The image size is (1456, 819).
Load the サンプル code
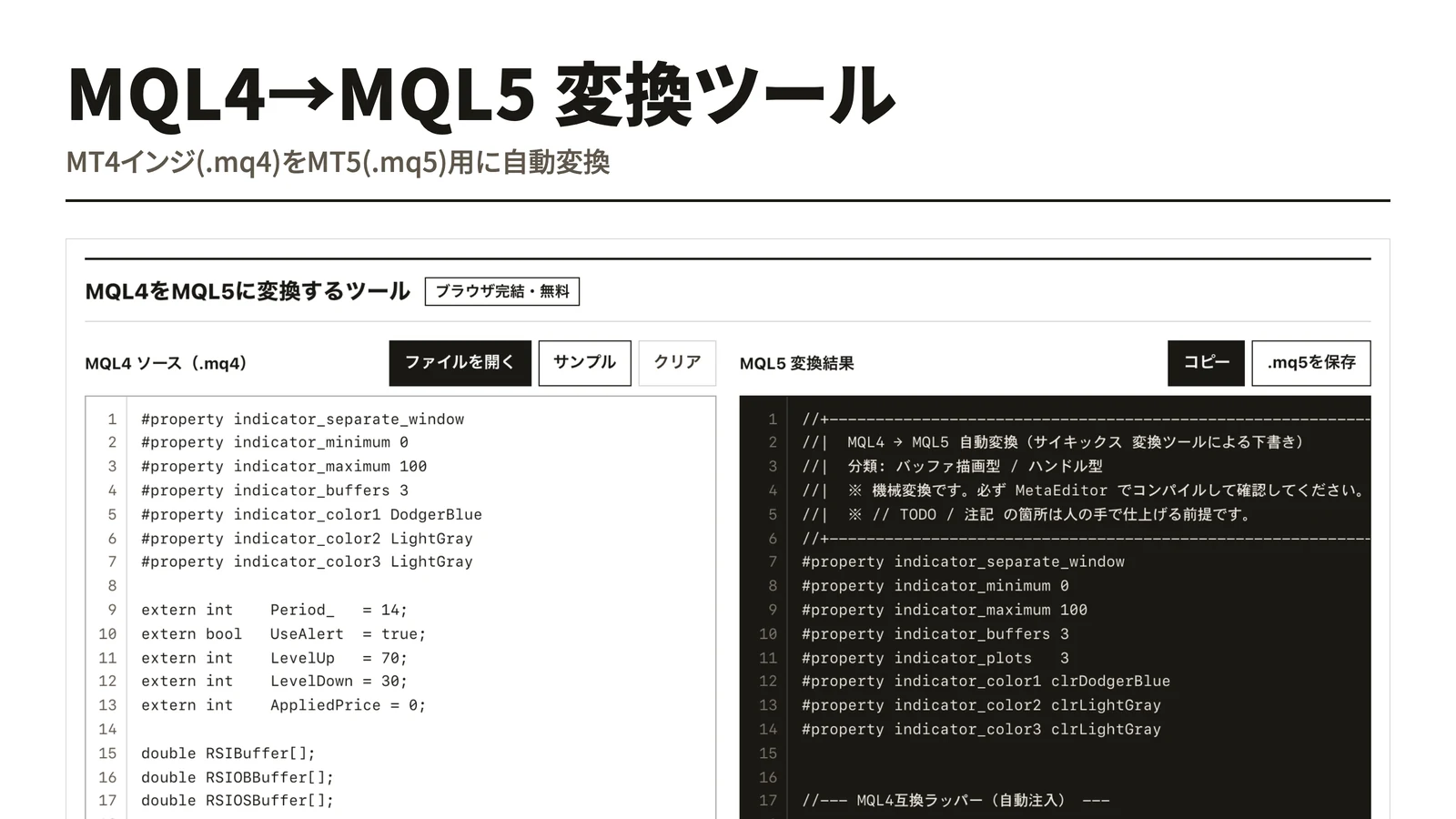[x=584, y=363]
